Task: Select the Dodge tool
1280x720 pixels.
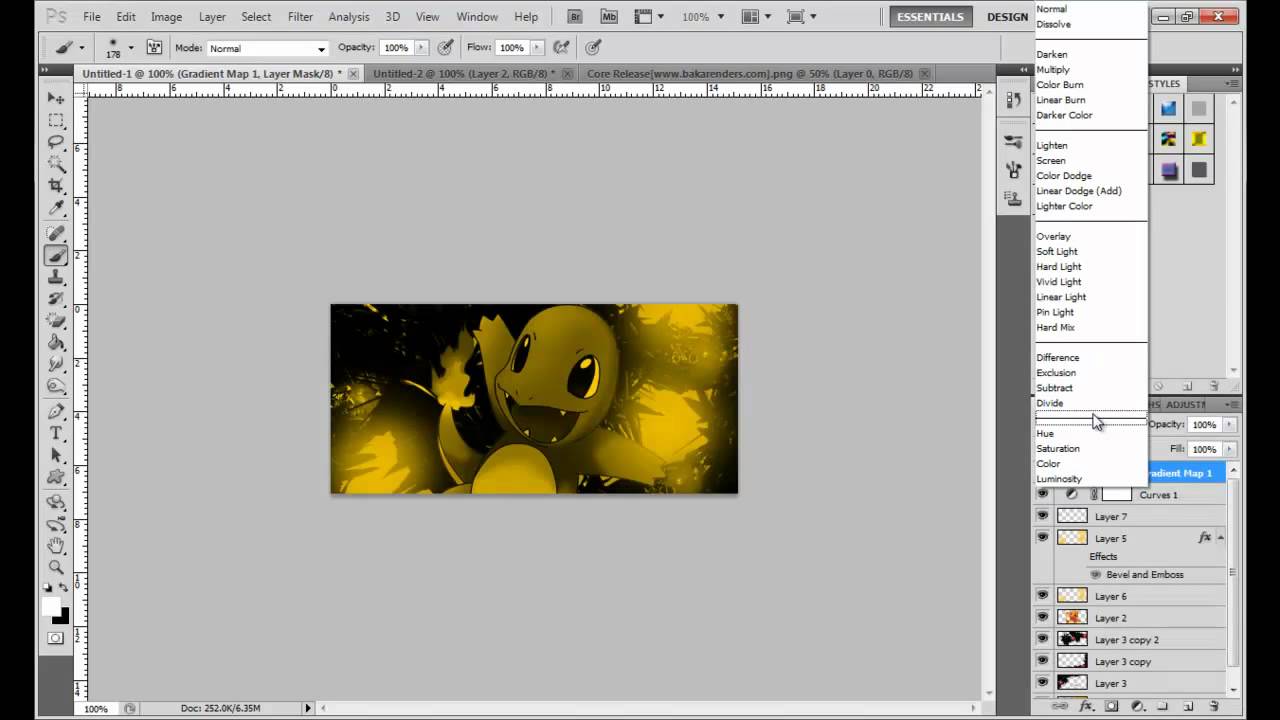Action: [56, 387]
